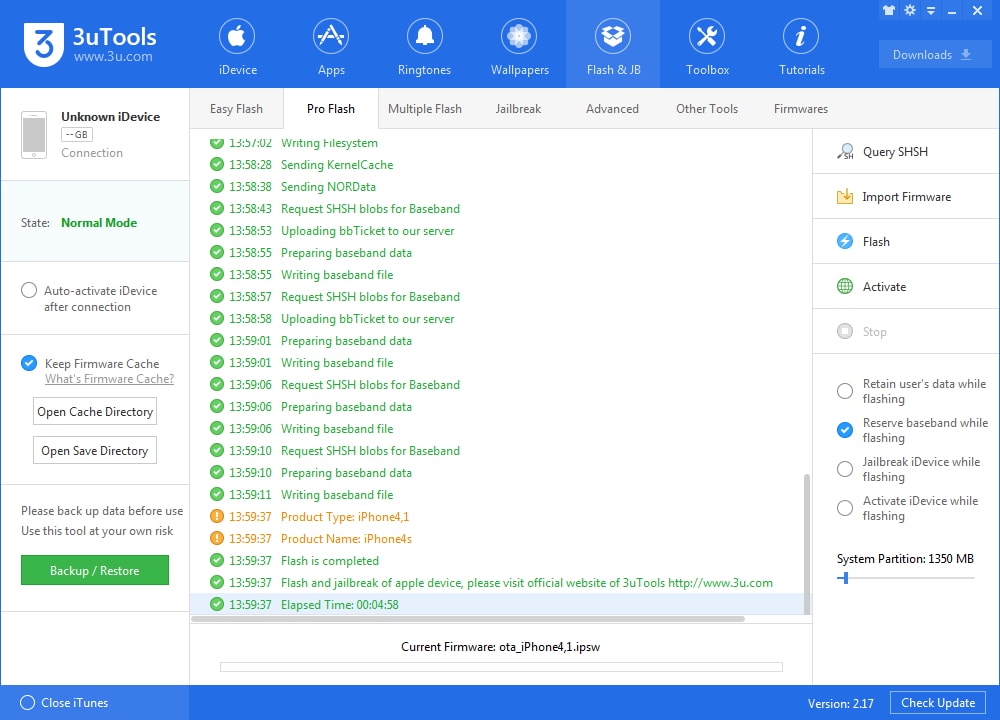Image resolution: width=1000 pixels, height=720 pixels.
Task: Click check icon beside Elapsed Time row
Action: [217, 604]
